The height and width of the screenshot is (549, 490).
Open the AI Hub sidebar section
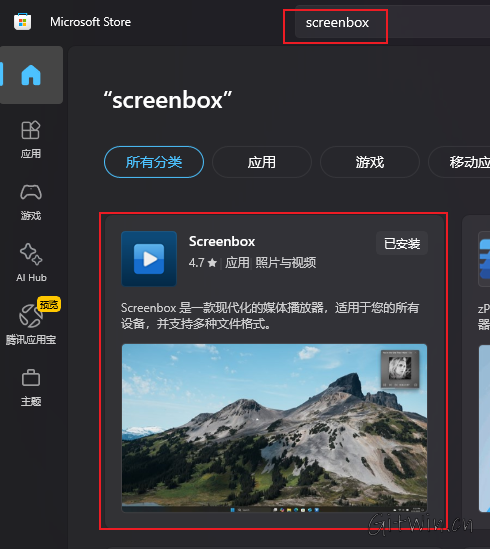click(31, 263)
